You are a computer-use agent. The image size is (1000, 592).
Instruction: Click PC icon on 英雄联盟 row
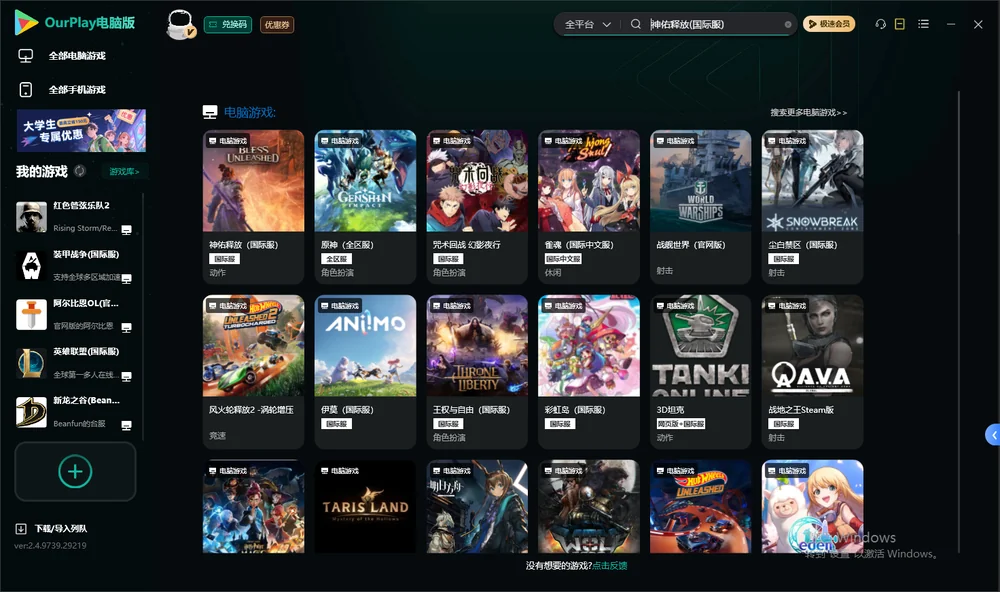126,376
